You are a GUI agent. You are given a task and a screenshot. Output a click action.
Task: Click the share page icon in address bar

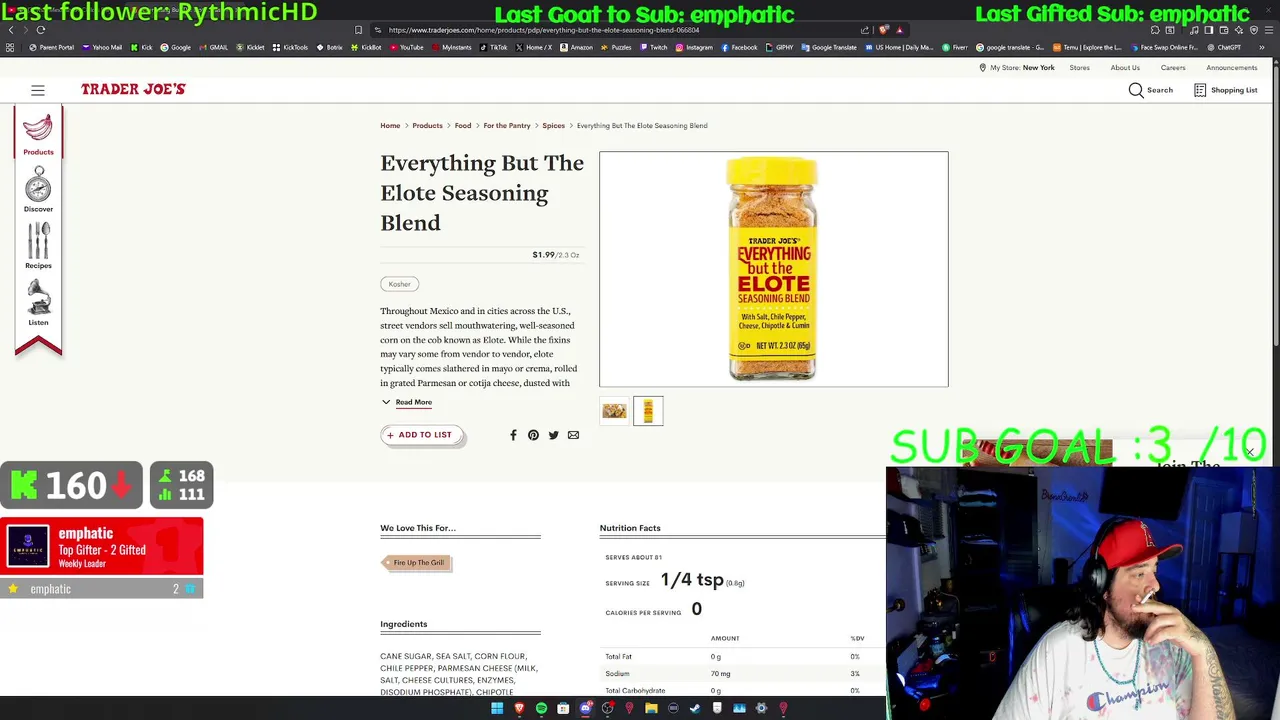[x=865, y=30]
